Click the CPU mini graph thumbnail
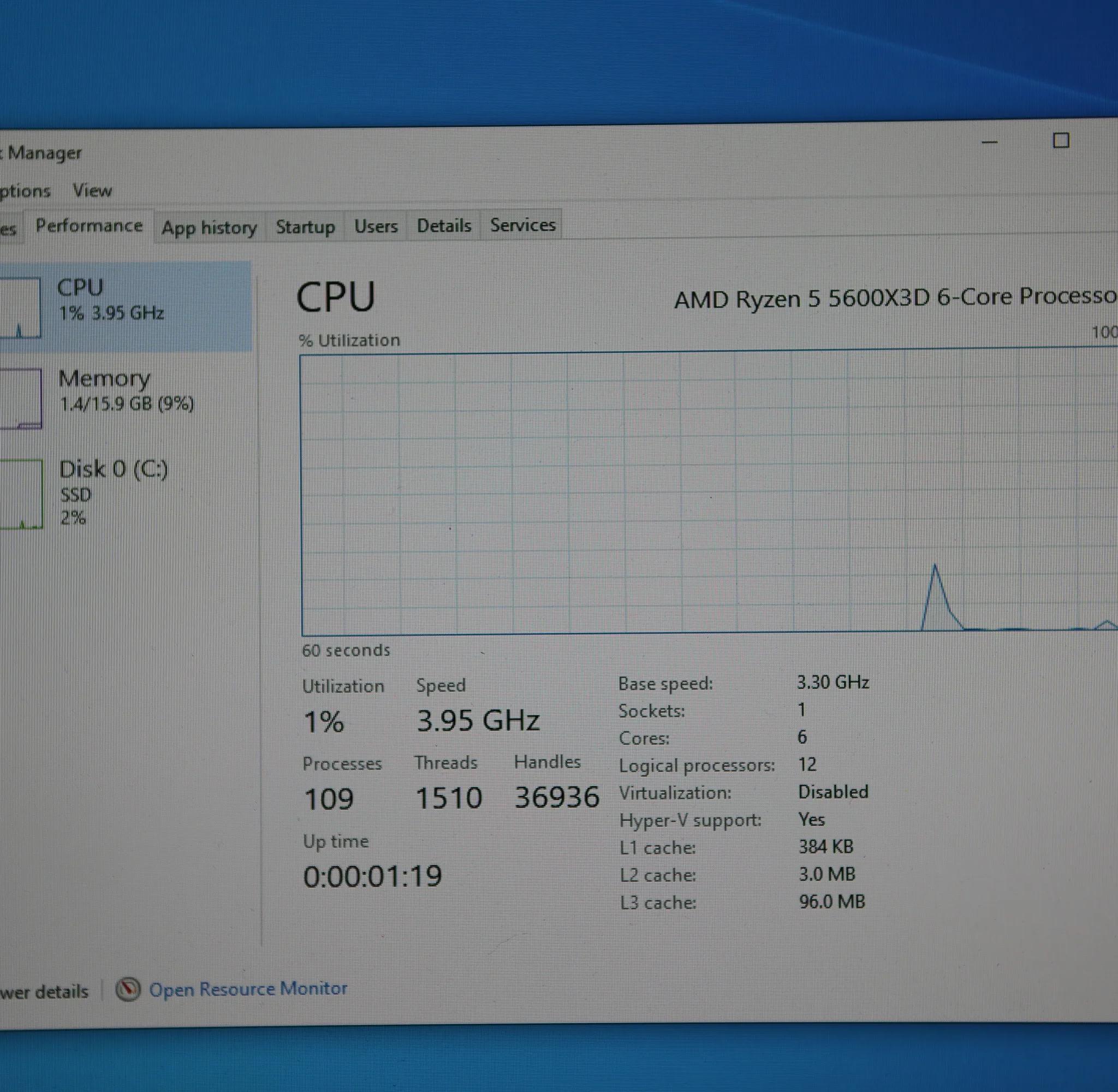Viewport: 1118px width, 1092px height. tap(20, 307)
